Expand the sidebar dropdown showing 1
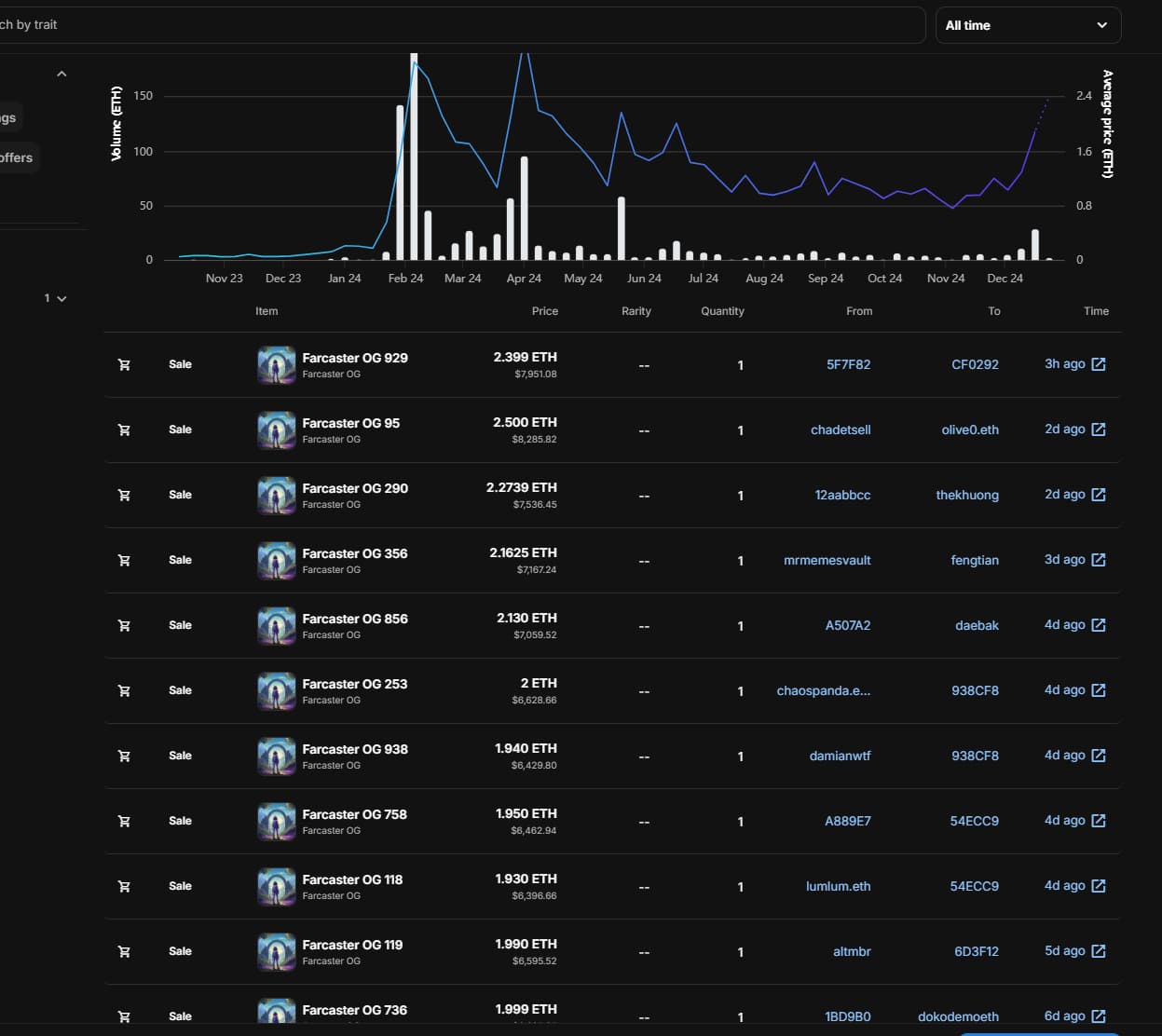Screen dimensions: 1162x1036 (x=55, y=298)
